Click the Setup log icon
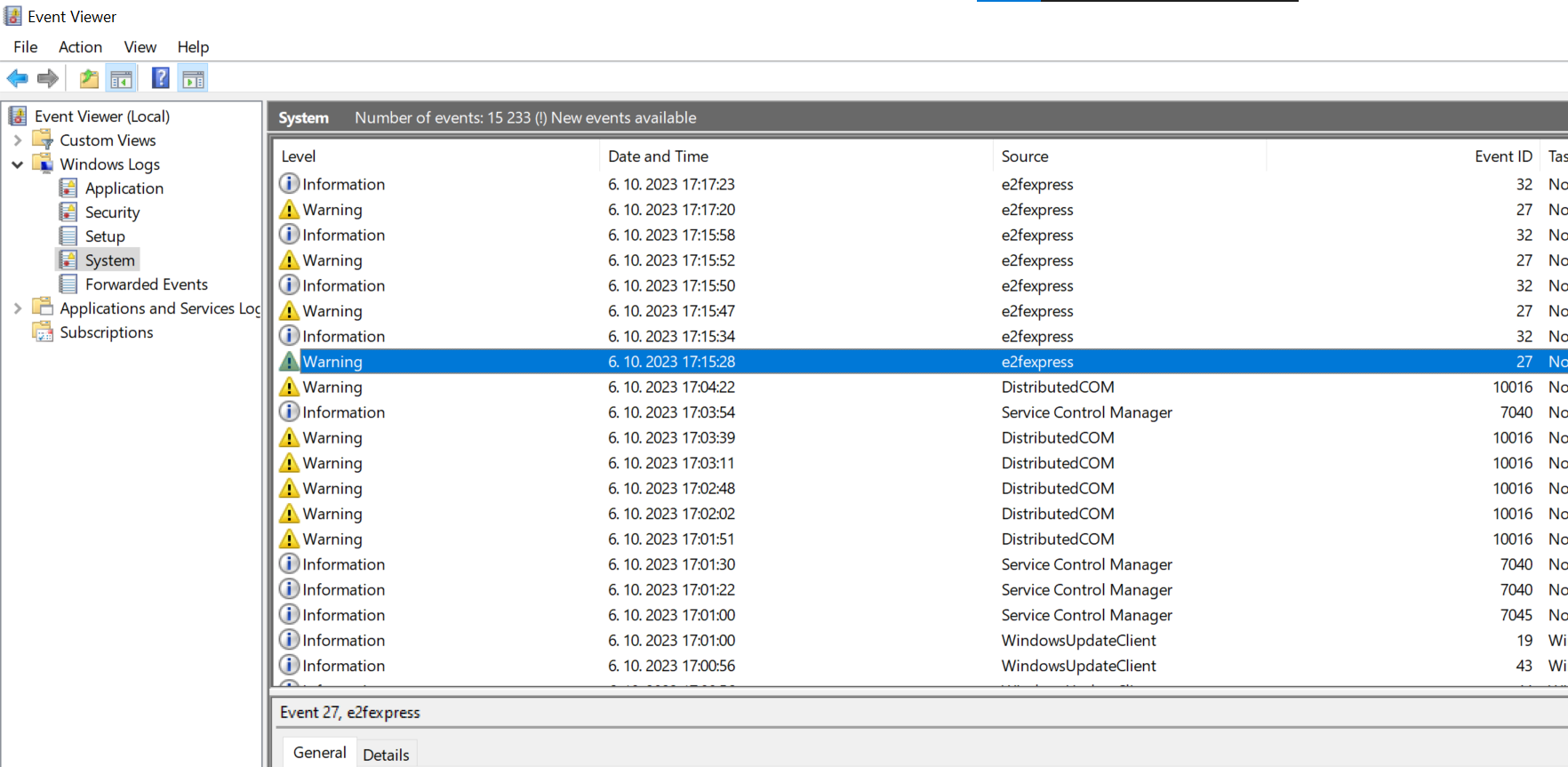 pos(68,236)
